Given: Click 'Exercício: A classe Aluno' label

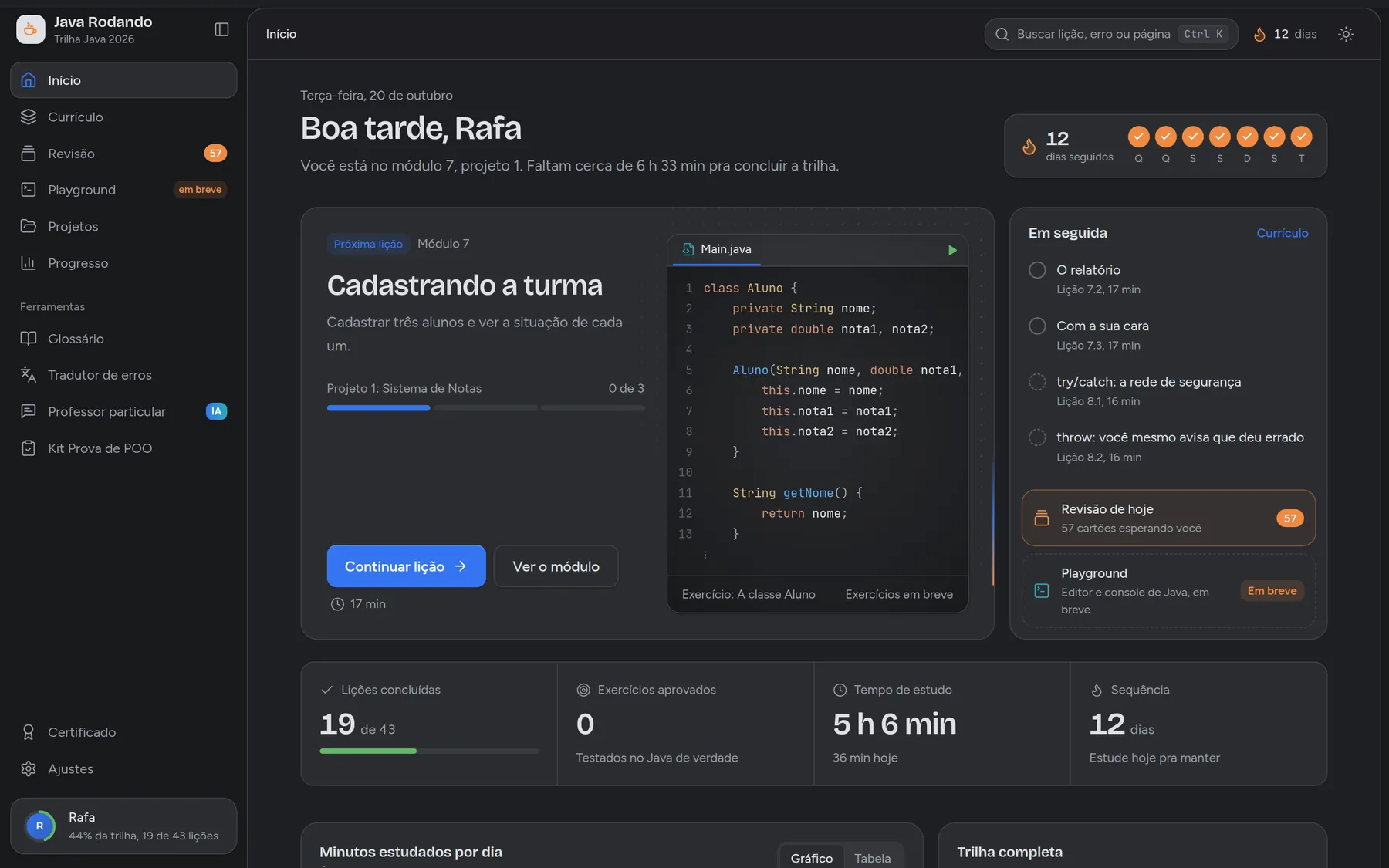Looking at the screenshot, I should 749,594.
